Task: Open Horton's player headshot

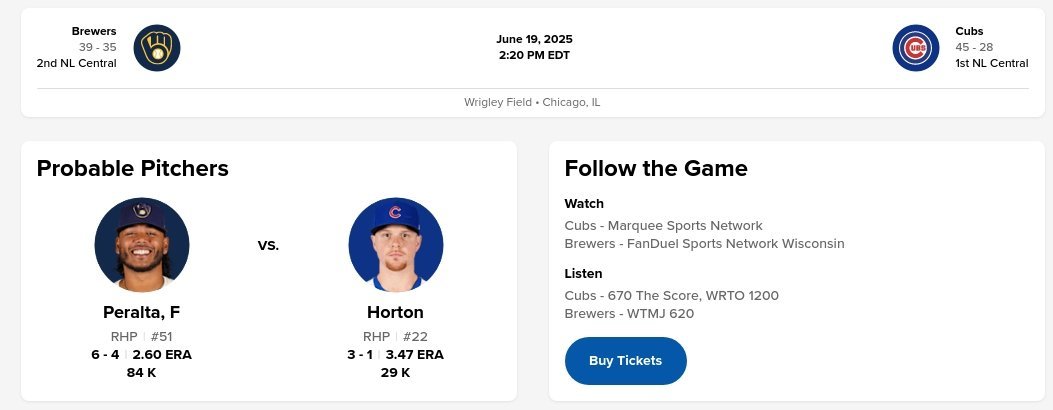Action: pyautogui.click(x=396, y=245)
